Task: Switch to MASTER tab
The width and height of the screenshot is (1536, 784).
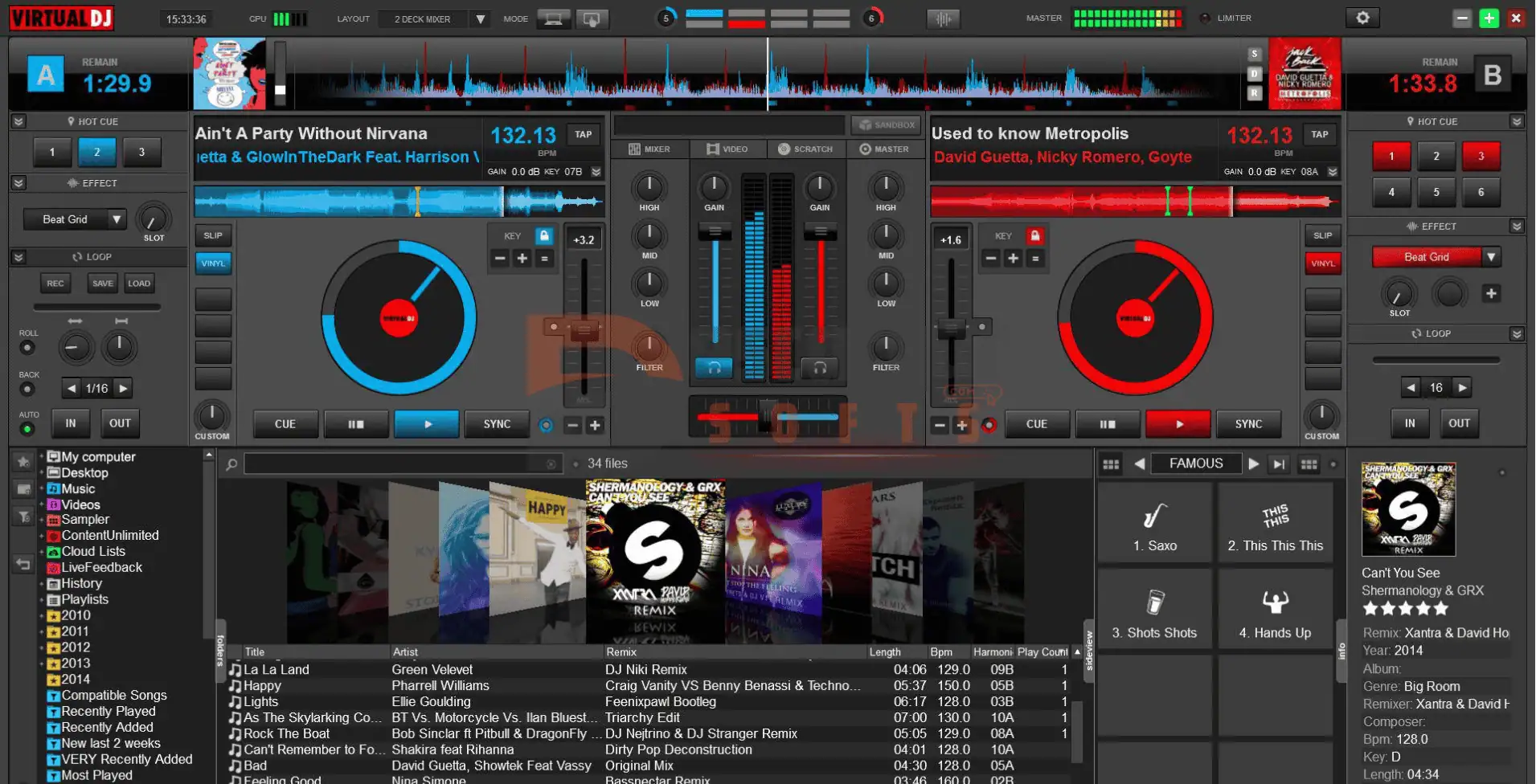Action: click(x=884, y=149)
